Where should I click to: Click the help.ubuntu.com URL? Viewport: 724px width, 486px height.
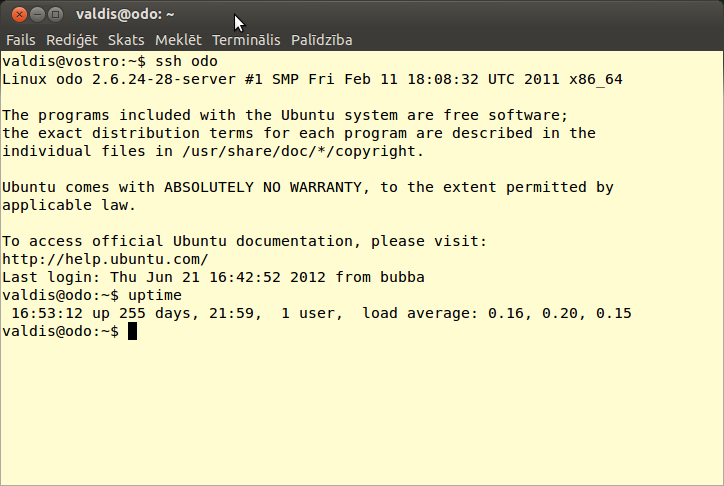[105, 259]
